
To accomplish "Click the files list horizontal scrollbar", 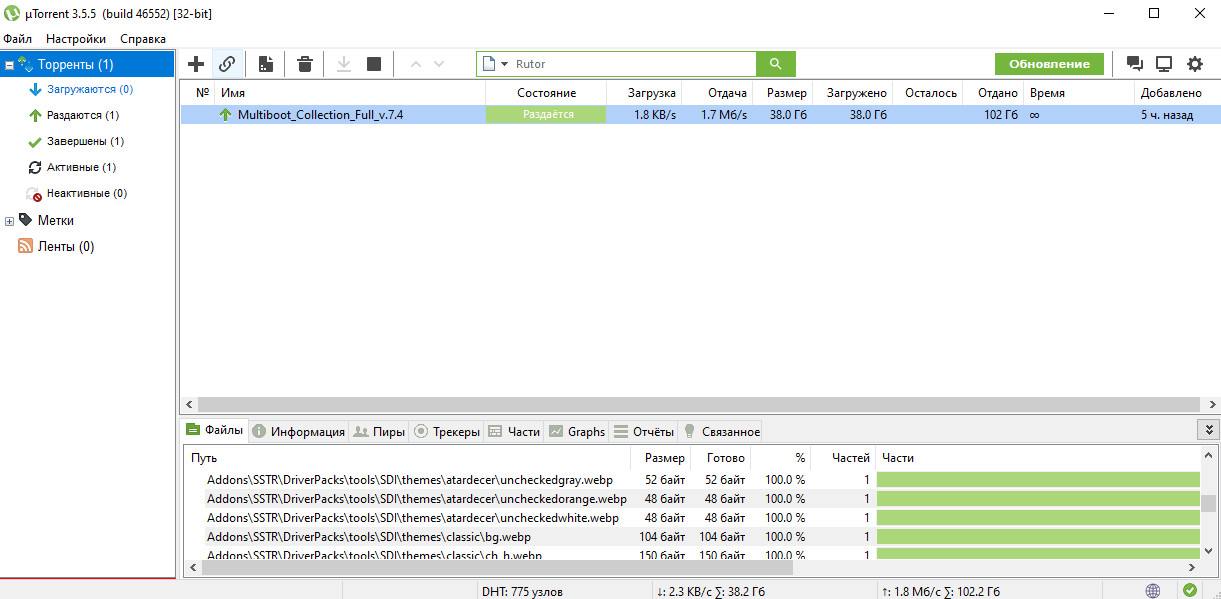I will tap(497, 567).
